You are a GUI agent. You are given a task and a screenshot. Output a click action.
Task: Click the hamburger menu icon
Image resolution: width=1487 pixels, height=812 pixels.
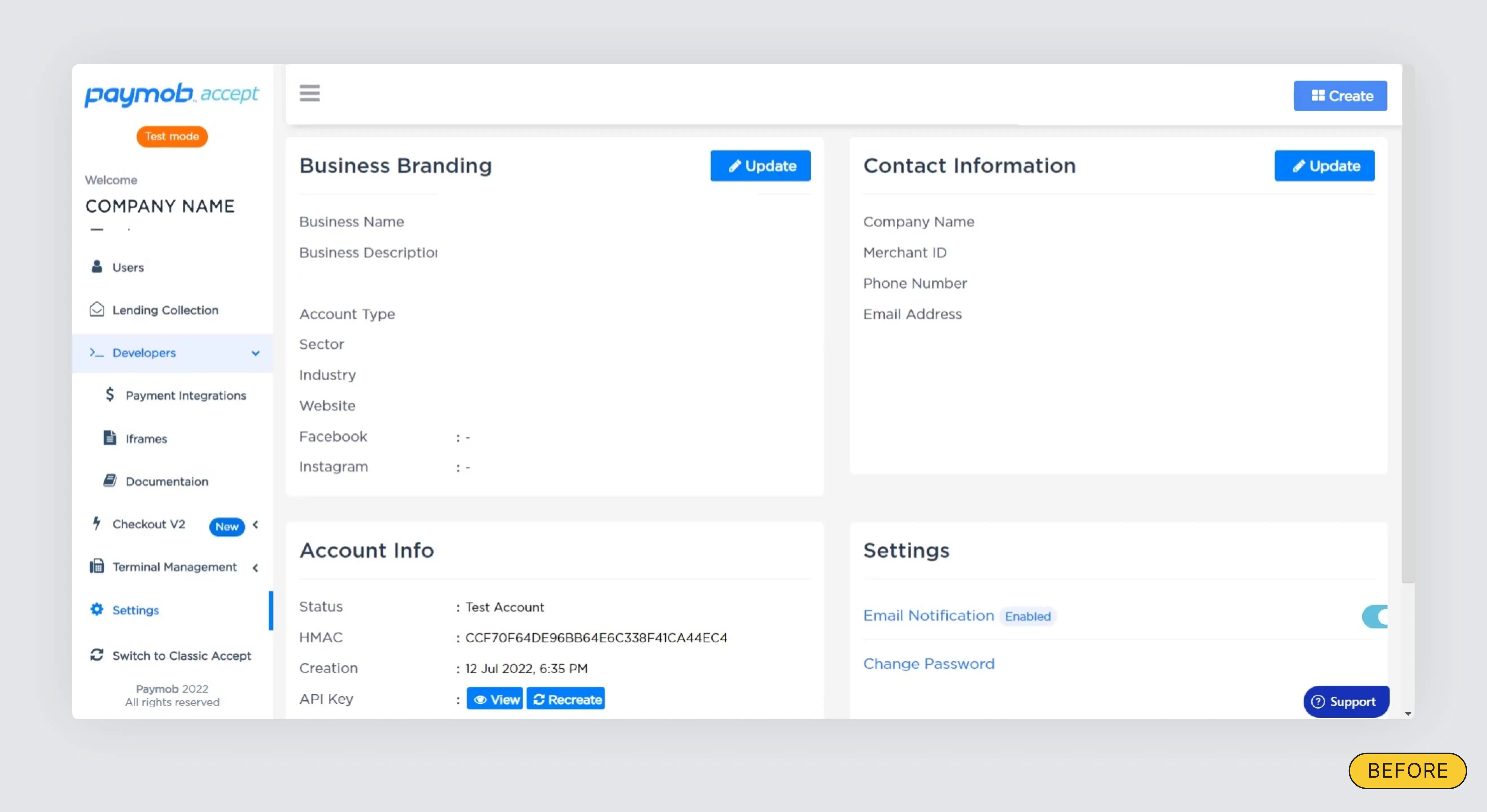[x=309, y=94]
